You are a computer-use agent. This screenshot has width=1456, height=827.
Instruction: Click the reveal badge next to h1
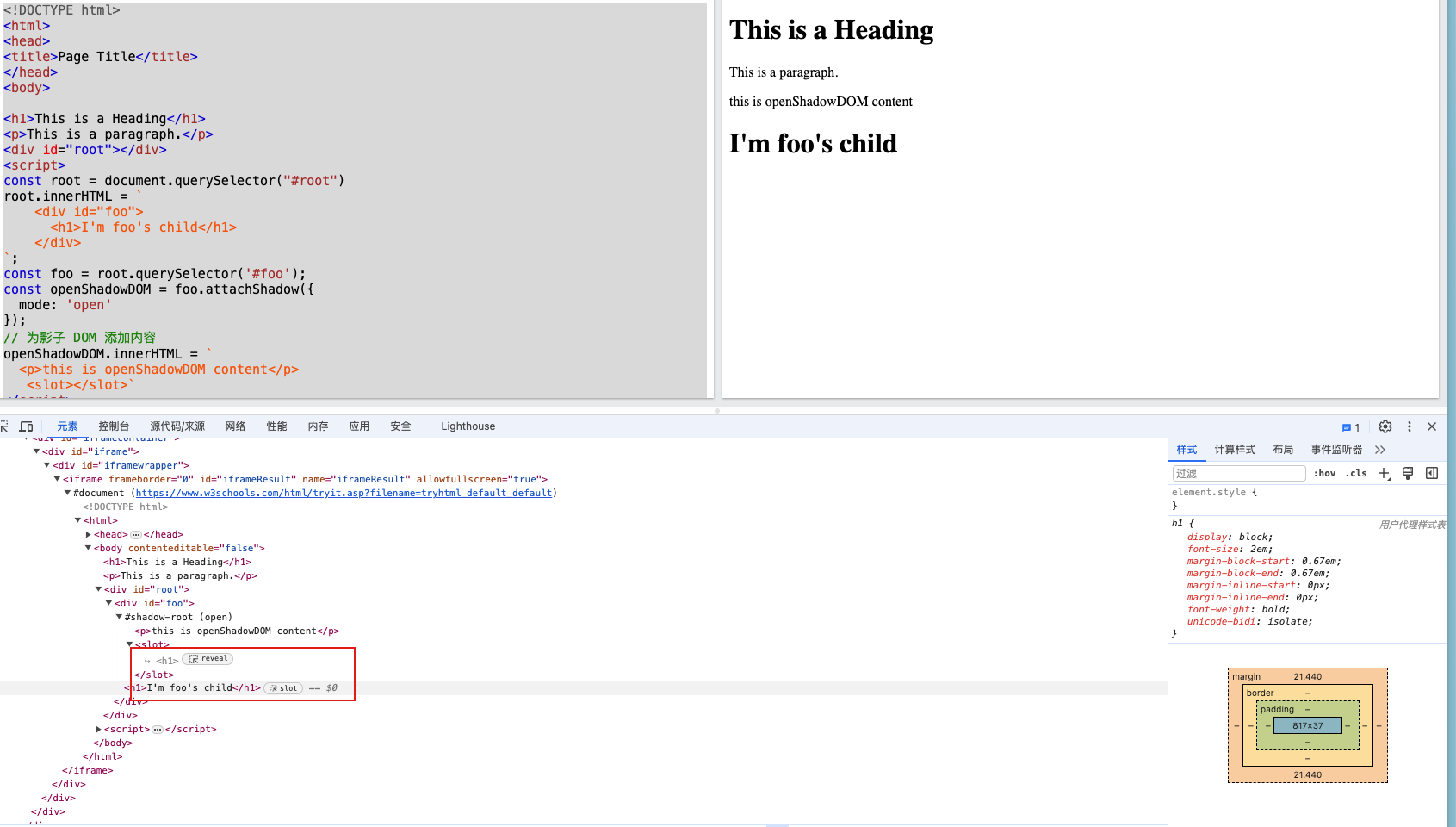point(208,659)
